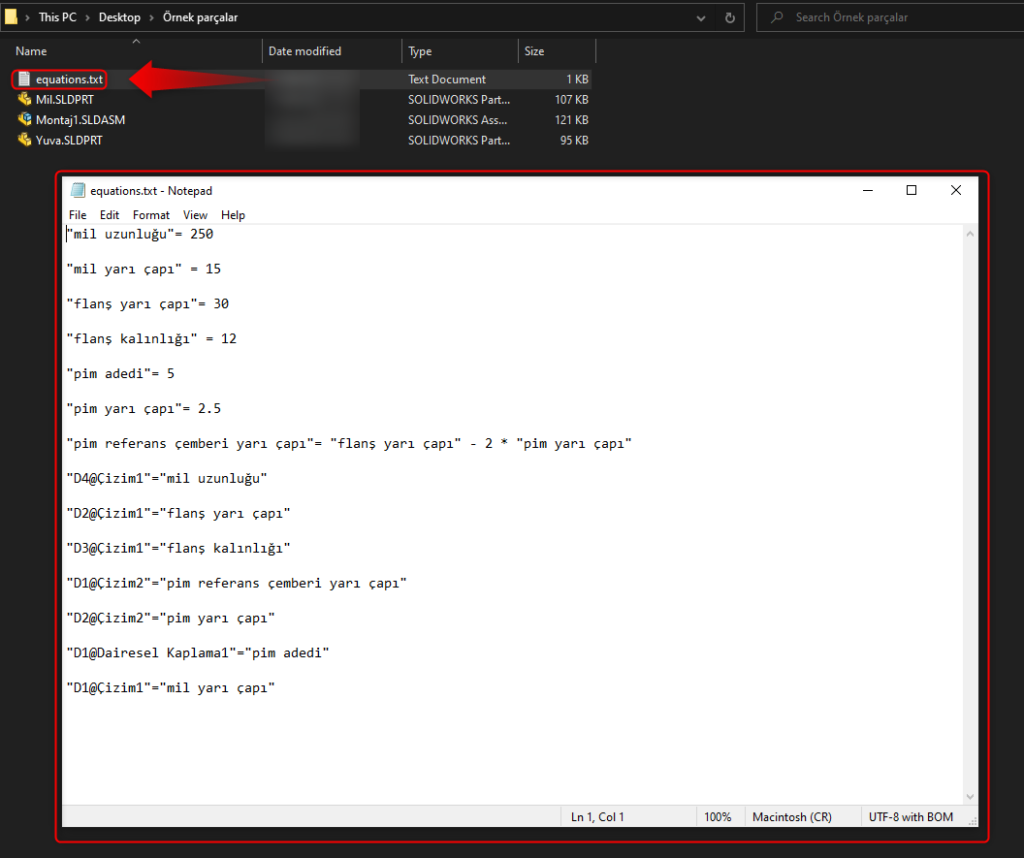Open the Notepad Help menu
The height and width of the screenshot is (858, 1024).
click(x=232, y=215)
